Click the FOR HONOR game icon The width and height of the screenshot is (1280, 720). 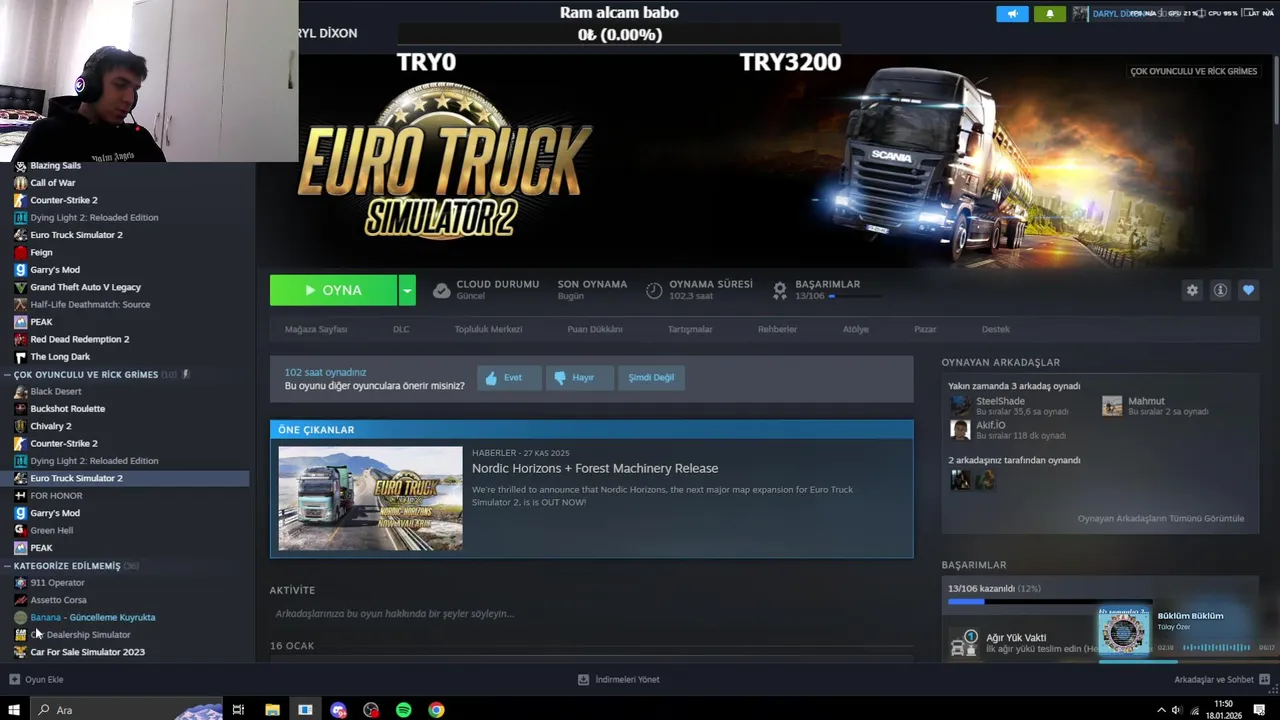[20, 495]
